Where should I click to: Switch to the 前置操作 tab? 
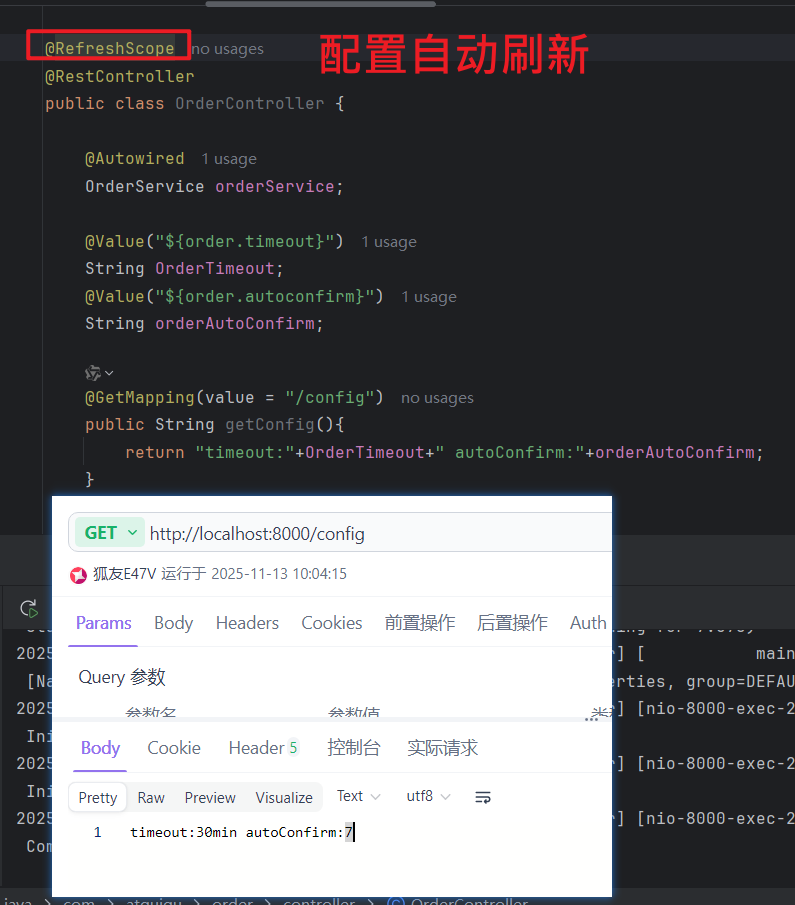[x=420, y=623]
